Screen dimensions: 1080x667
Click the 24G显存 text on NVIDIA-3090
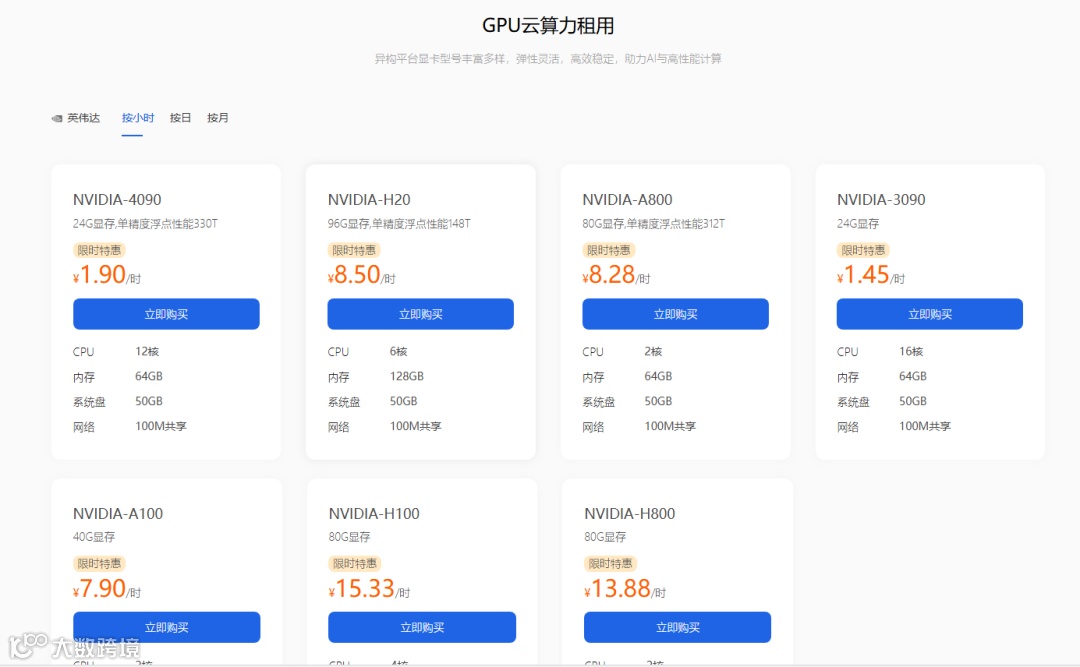[x=858, y=224]
